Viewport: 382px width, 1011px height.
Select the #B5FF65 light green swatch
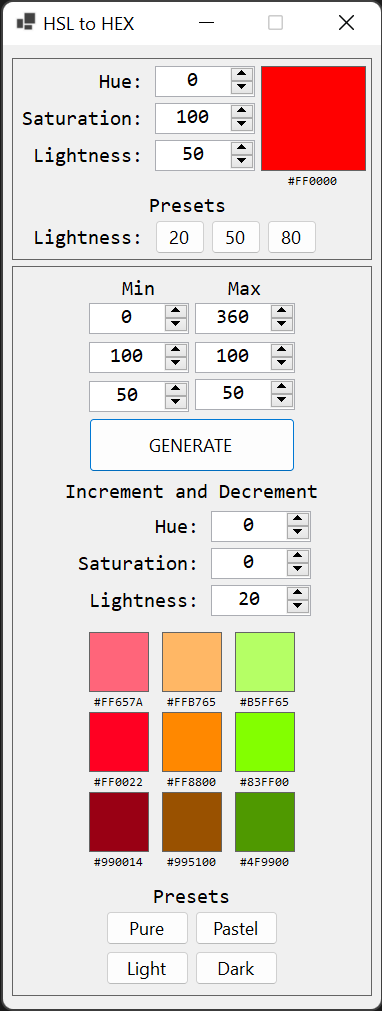click(x=265, y=662)
